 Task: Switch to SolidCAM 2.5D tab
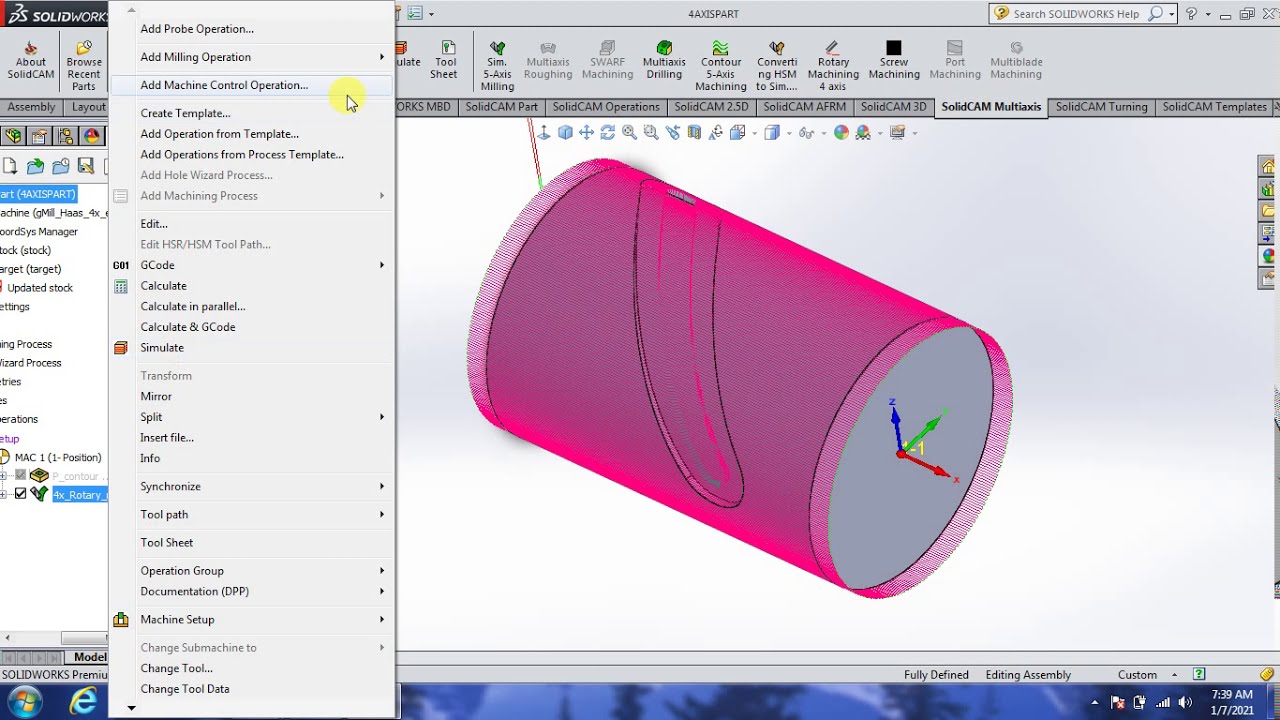coord(711,107)
